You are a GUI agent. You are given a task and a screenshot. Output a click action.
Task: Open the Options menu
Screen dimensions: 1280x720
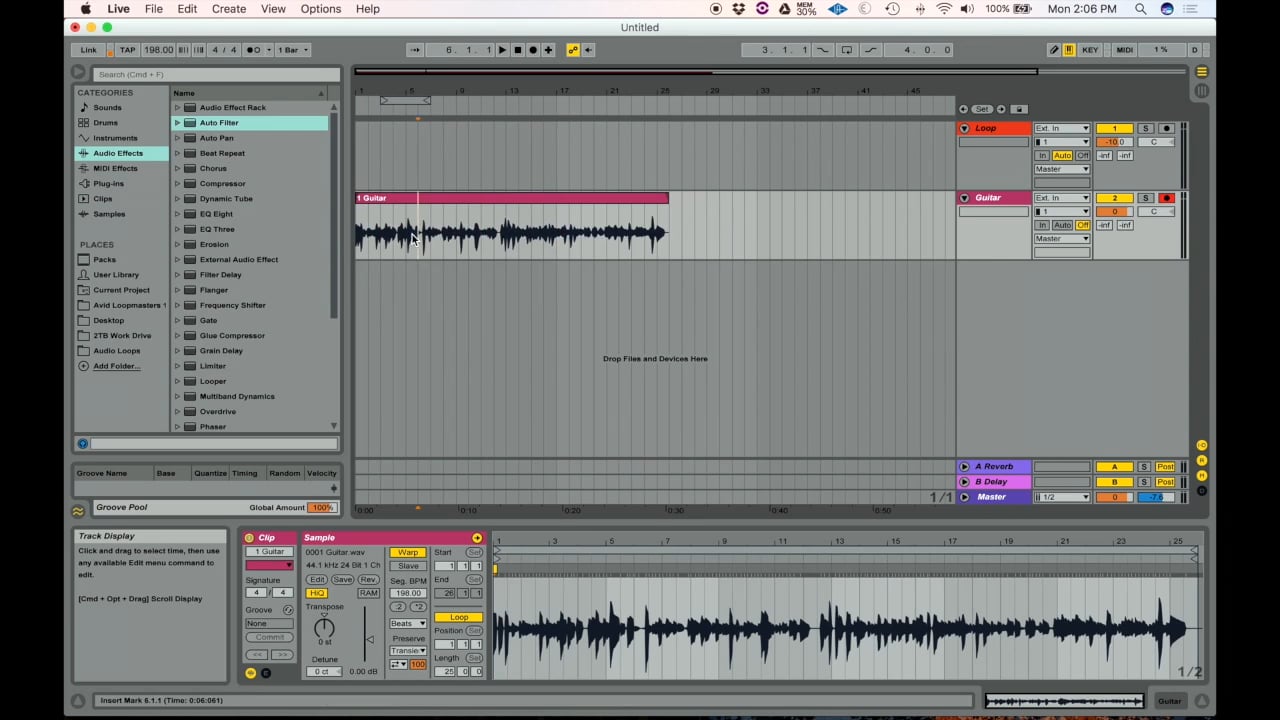320,9
